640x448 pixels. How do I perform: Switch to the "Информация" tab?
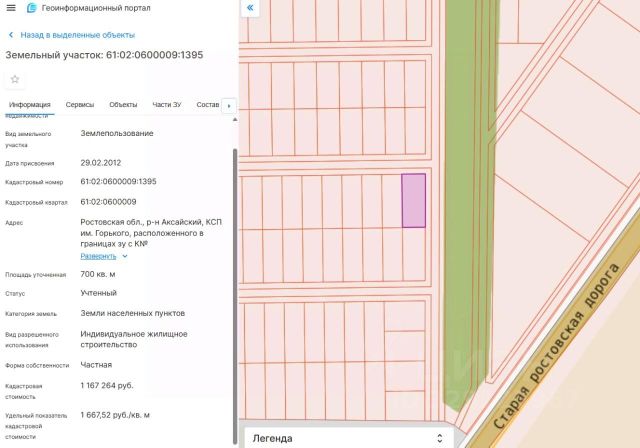(30, 105)
